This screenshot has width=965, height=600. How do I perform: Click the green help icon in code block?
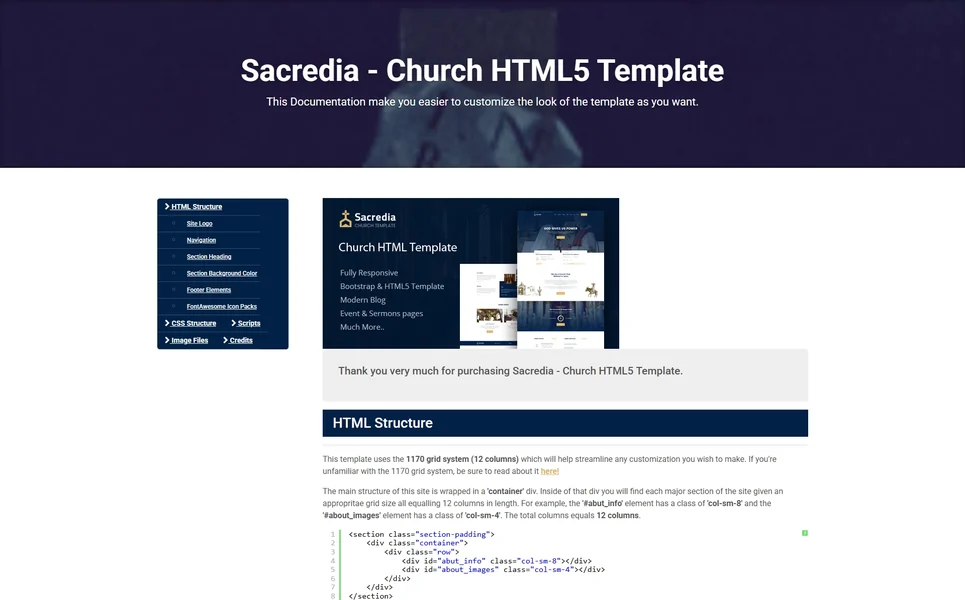804,533
